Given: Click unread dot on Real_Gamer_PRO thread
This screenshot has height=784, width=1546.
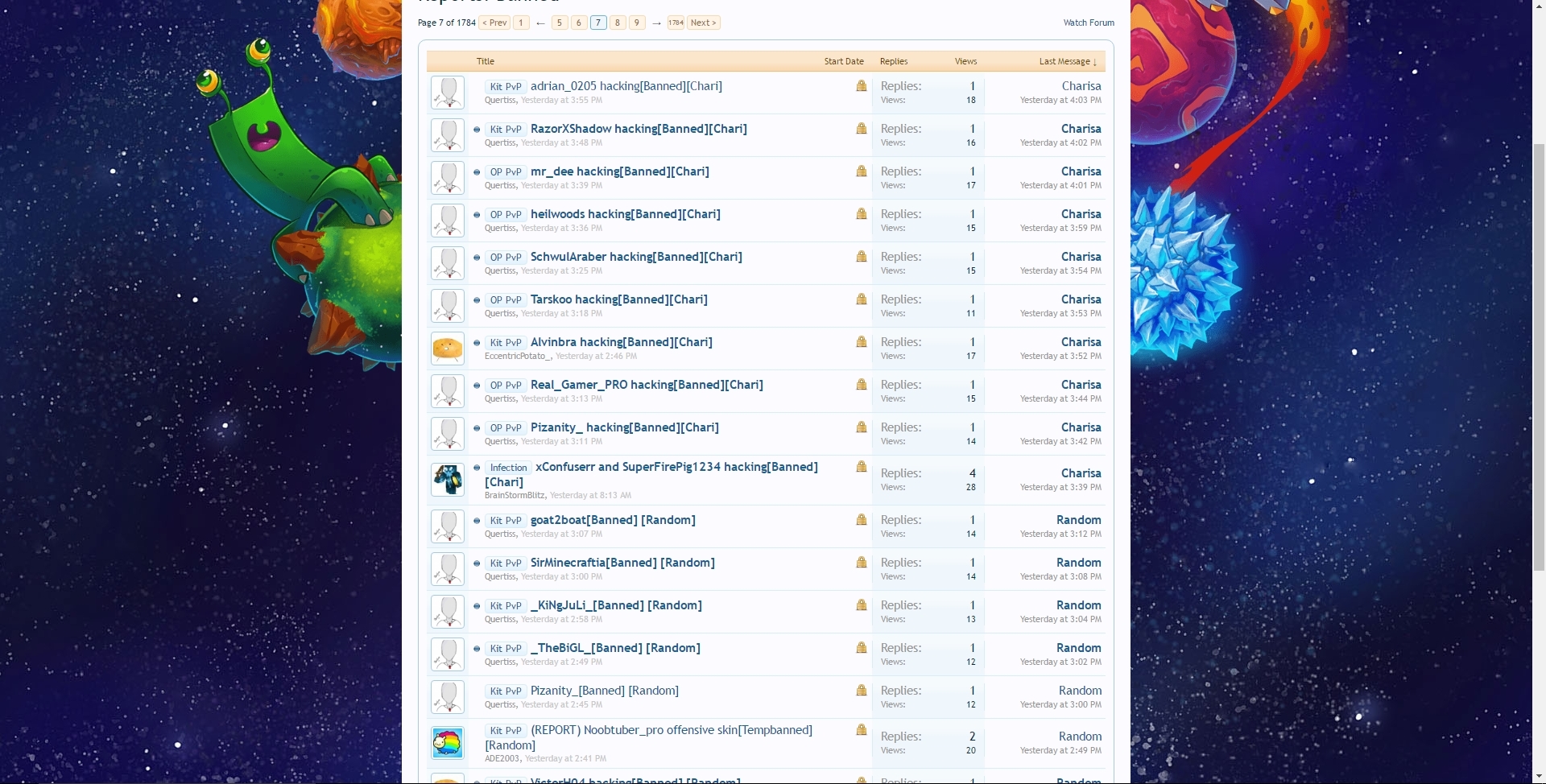Looking at the screenshot, I should pyautogui.click(x=477, y=386).
